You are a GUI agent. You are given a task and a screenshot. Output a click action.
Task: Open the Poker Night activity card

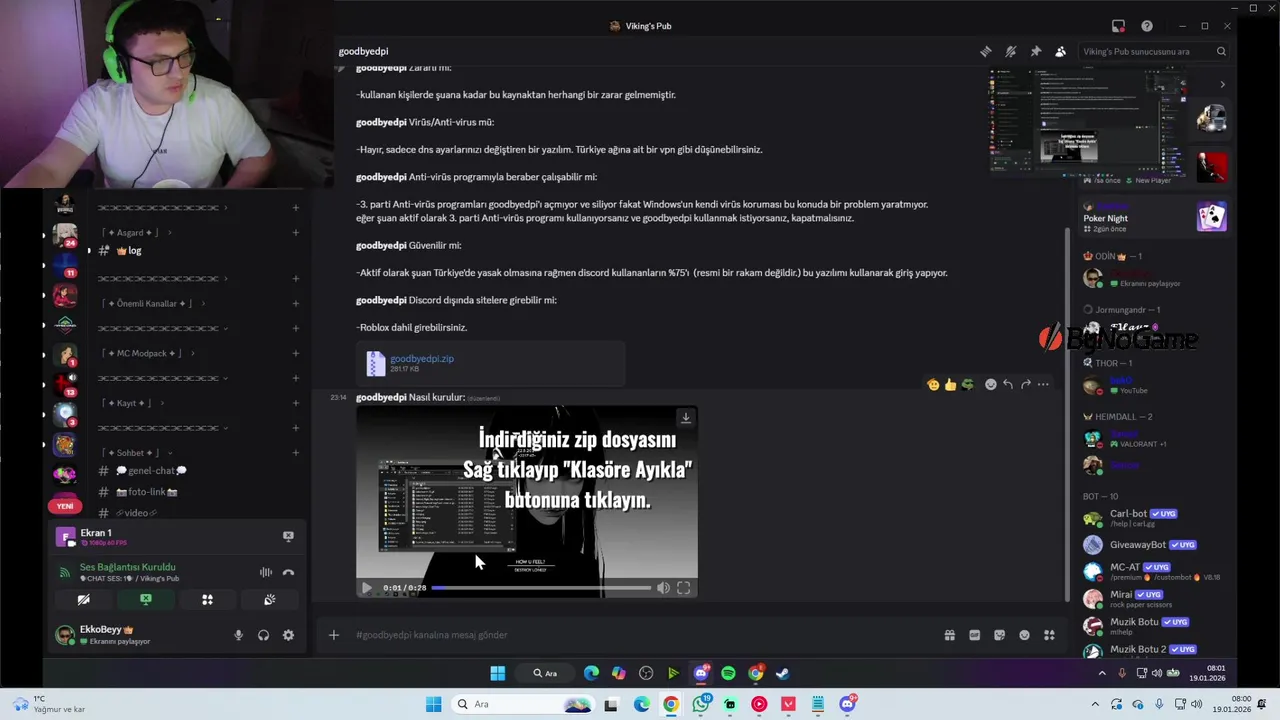tap(1155, 217)
